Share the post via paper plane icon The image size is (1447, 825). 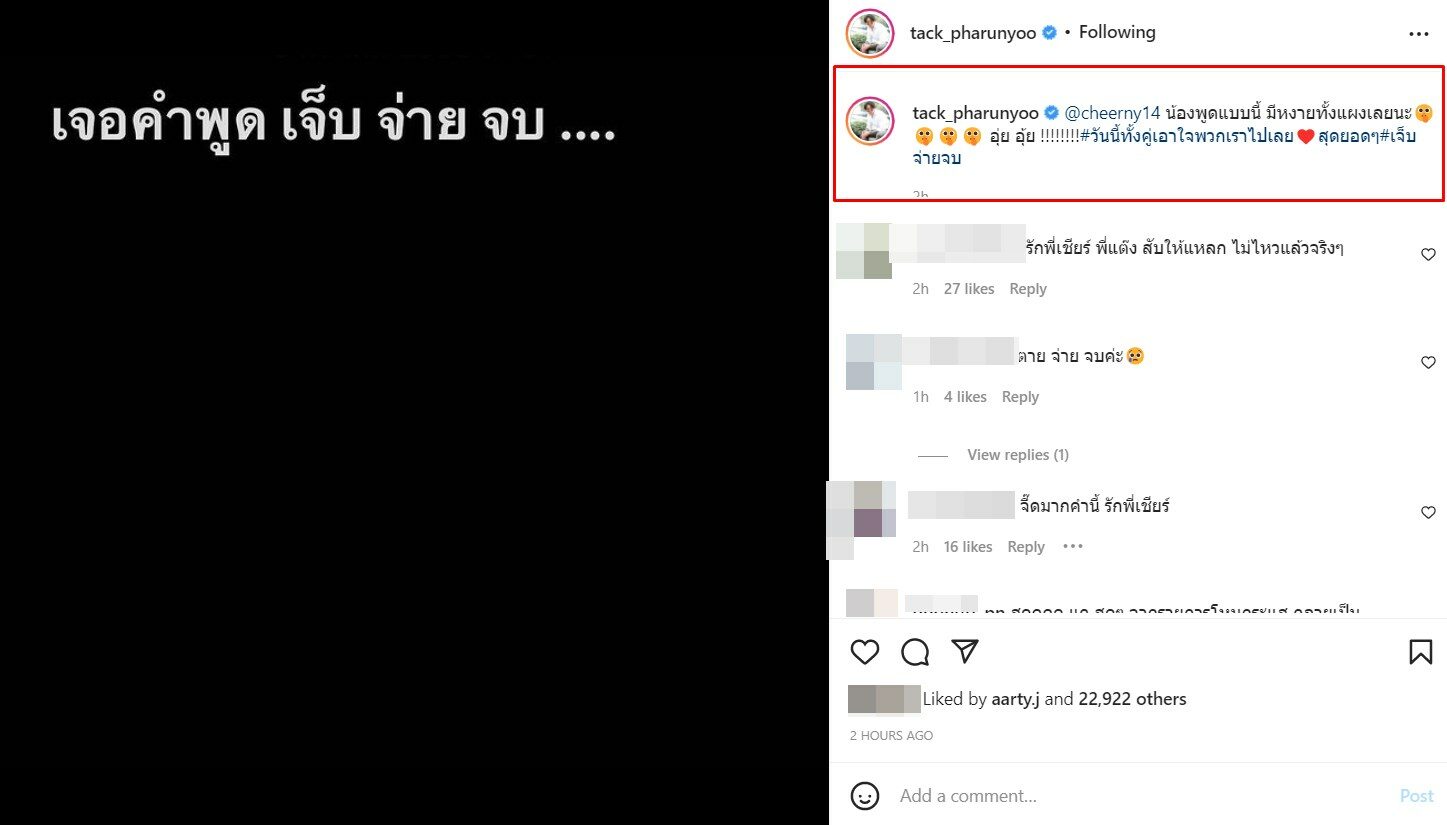964,652
